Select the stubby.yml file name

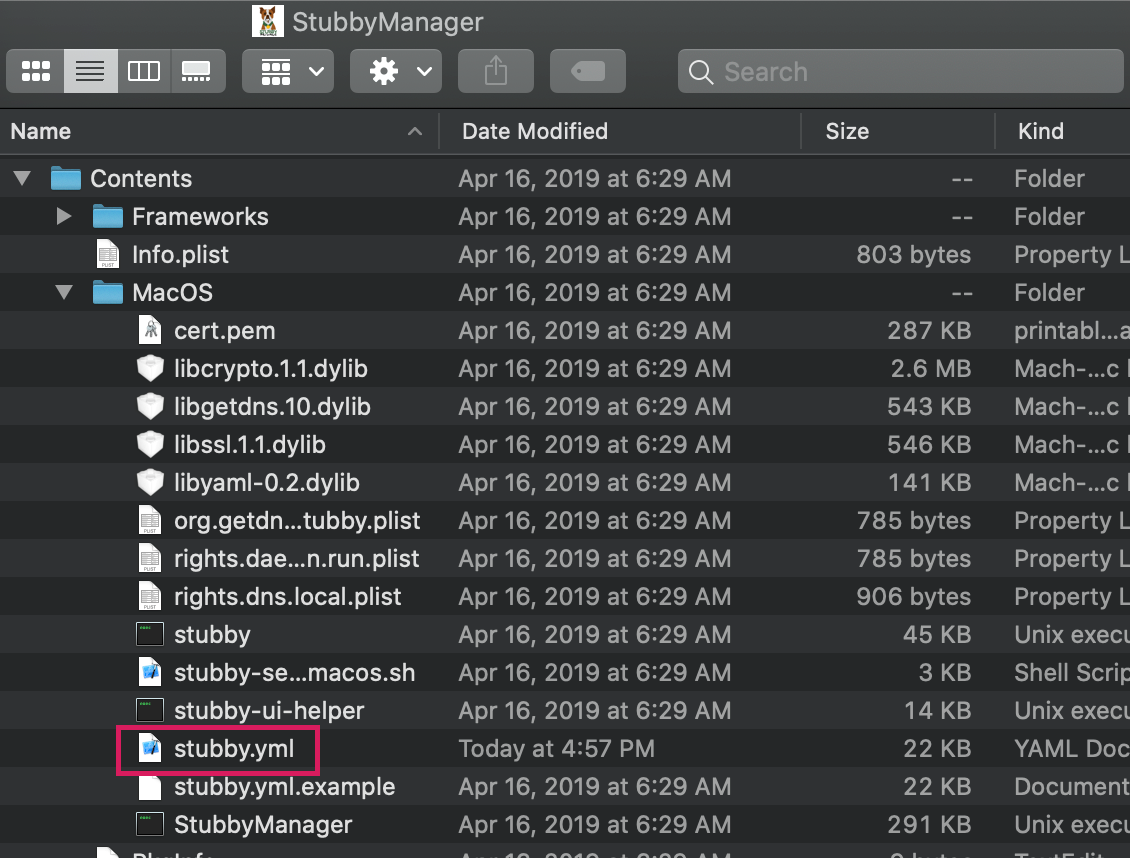pyautogui.click(x=234, y=749)
